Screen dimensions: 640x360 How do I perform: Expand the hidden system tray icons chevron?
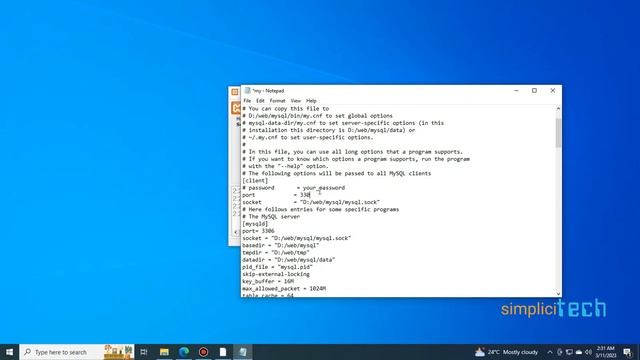550,352
